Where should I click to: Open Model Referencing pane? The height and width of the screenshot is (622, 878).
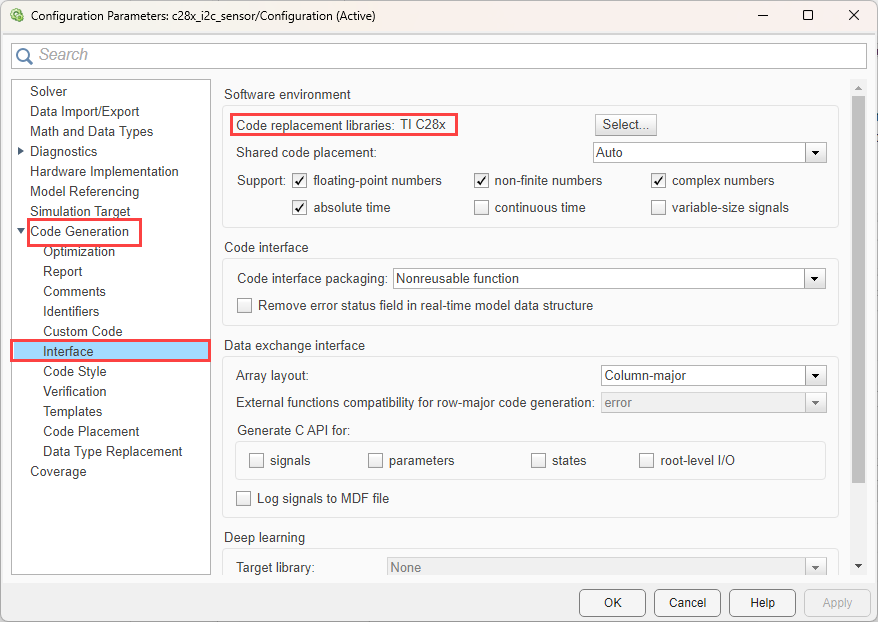[85, 191]
